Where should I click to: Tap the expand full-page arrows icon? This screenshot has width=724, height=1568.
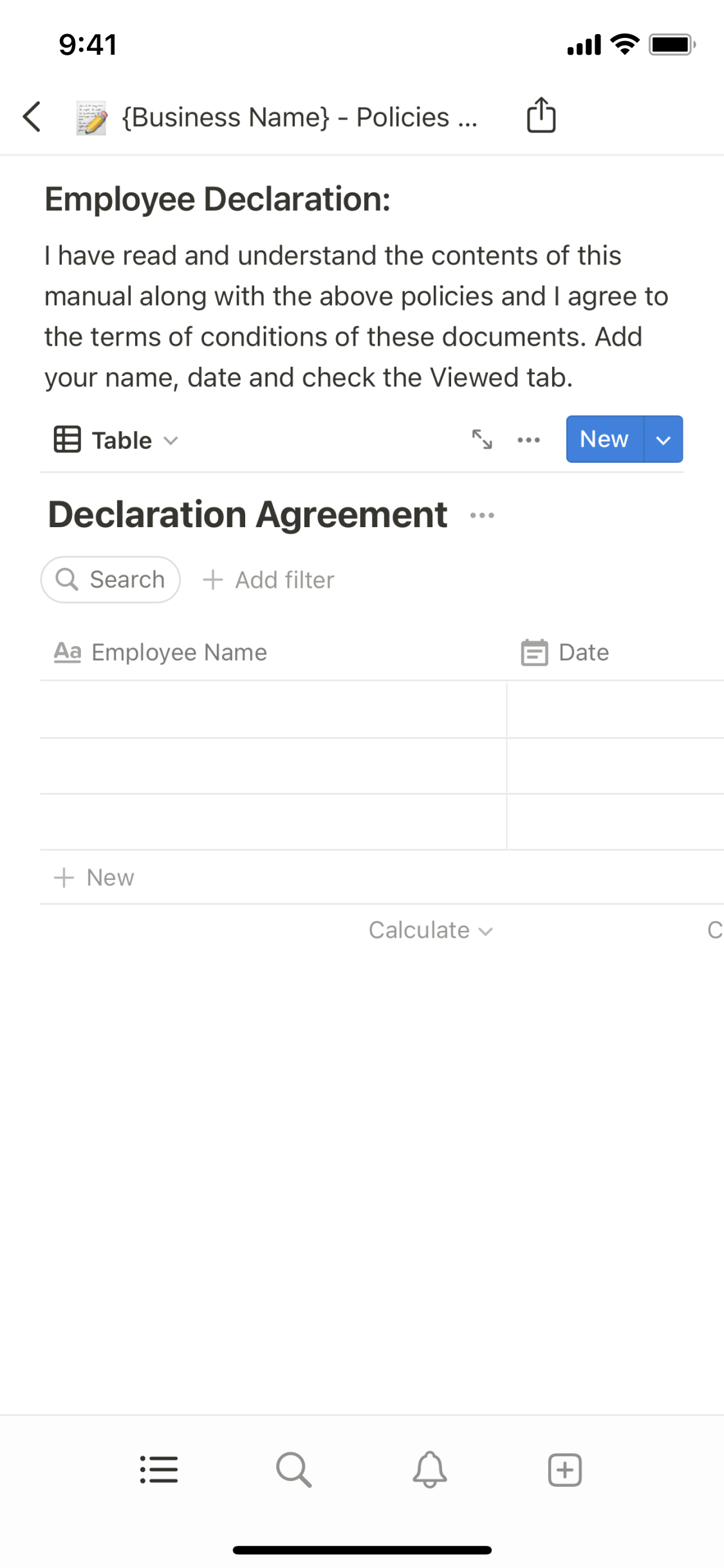[482, 440]
